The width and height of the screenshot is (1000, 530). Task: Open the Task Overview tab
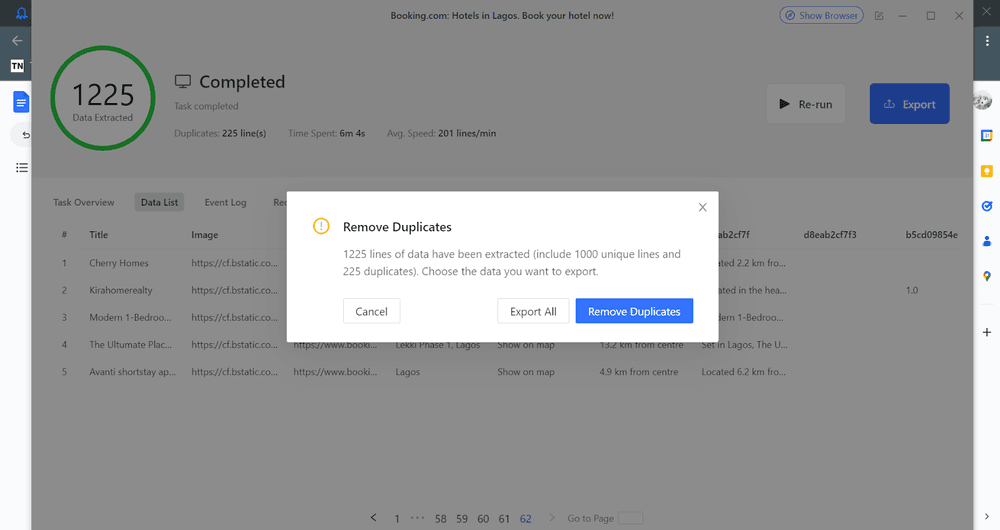(84, 202)
